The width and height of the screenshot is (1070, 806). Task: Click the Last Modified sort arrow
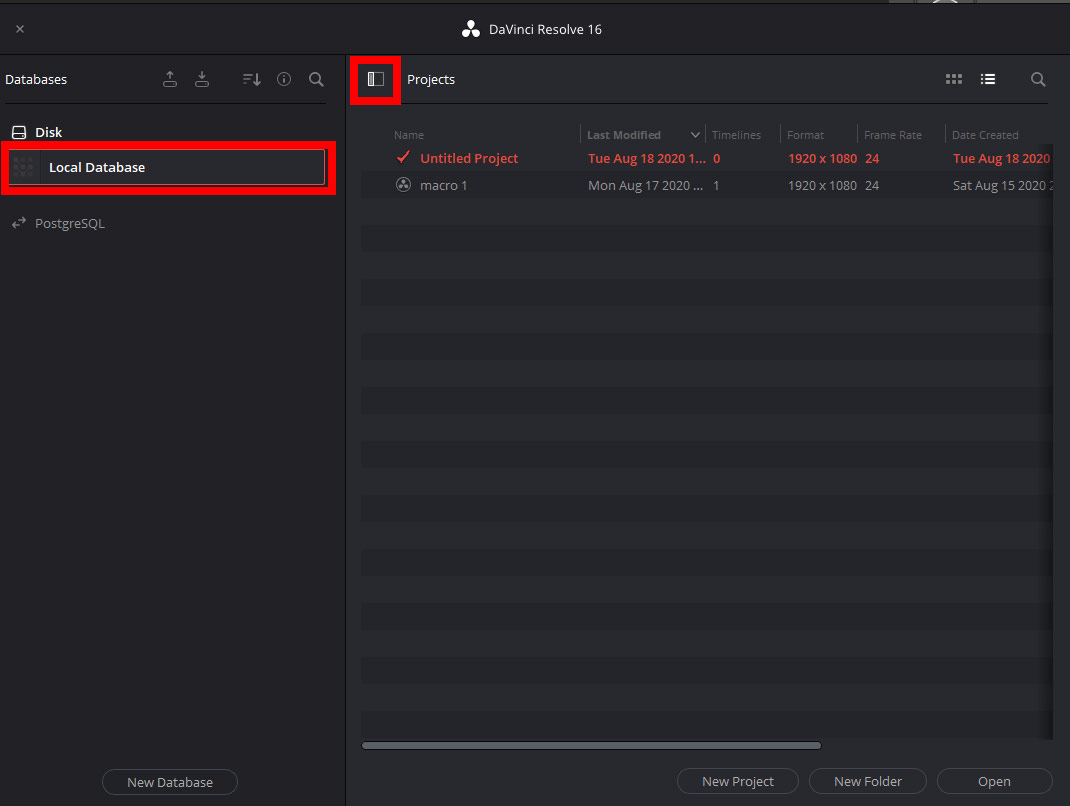(x=695, y=135)
